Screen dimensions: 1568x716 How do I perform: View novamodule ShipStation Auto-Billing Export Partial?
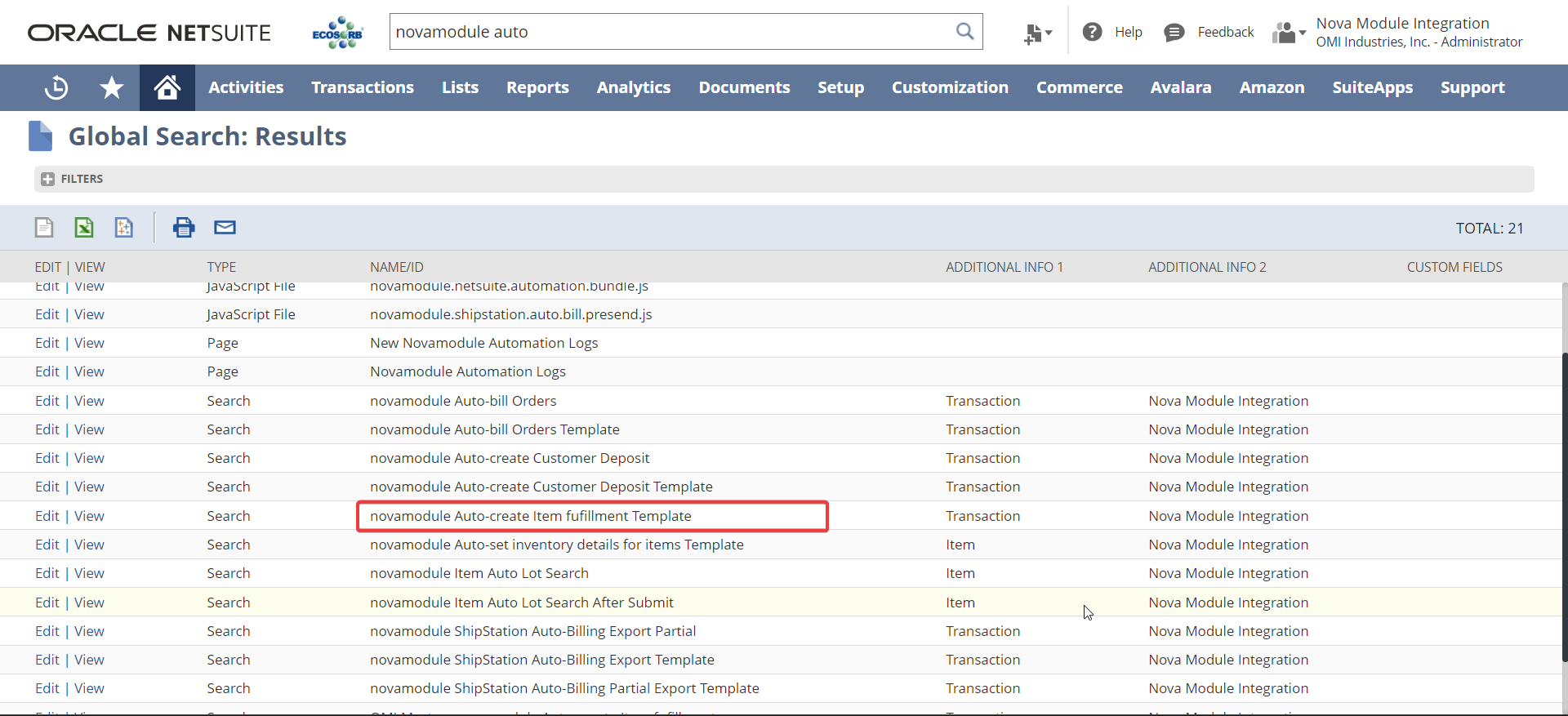tap(89, 631)
